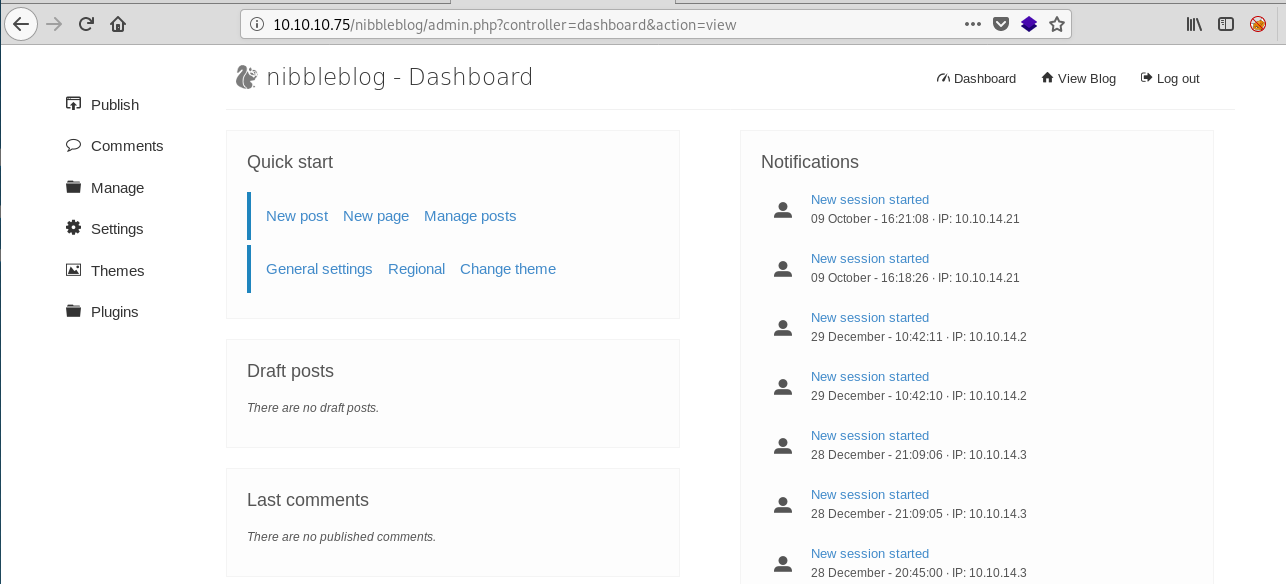The height and width of the screenshot is (584, 1286).
Task: Go back using the browser back arrow
Action: tap(21, 24)
